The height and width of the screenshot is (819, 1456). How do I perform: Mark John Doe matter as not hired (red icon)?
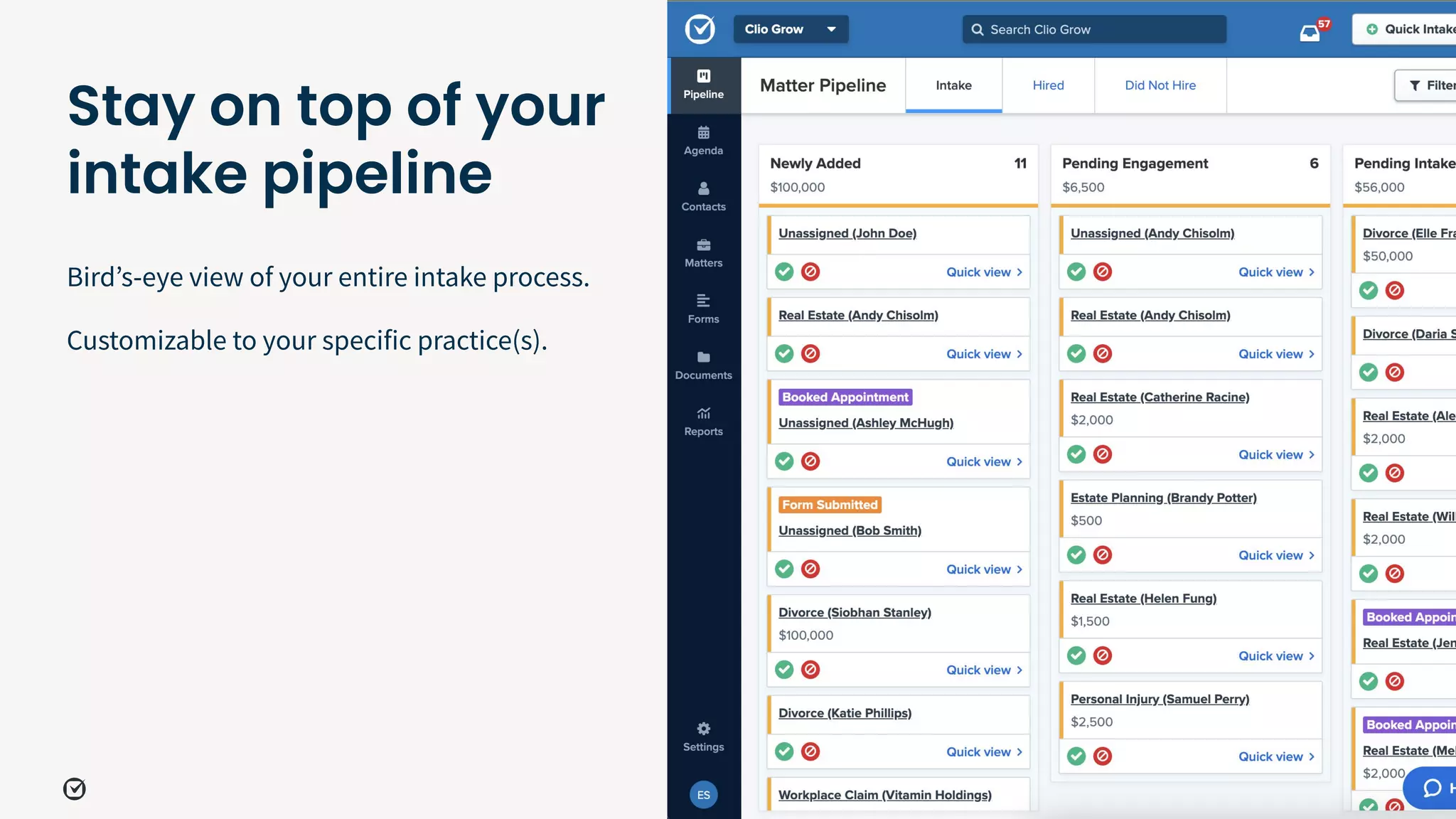(x=810, y=272)
